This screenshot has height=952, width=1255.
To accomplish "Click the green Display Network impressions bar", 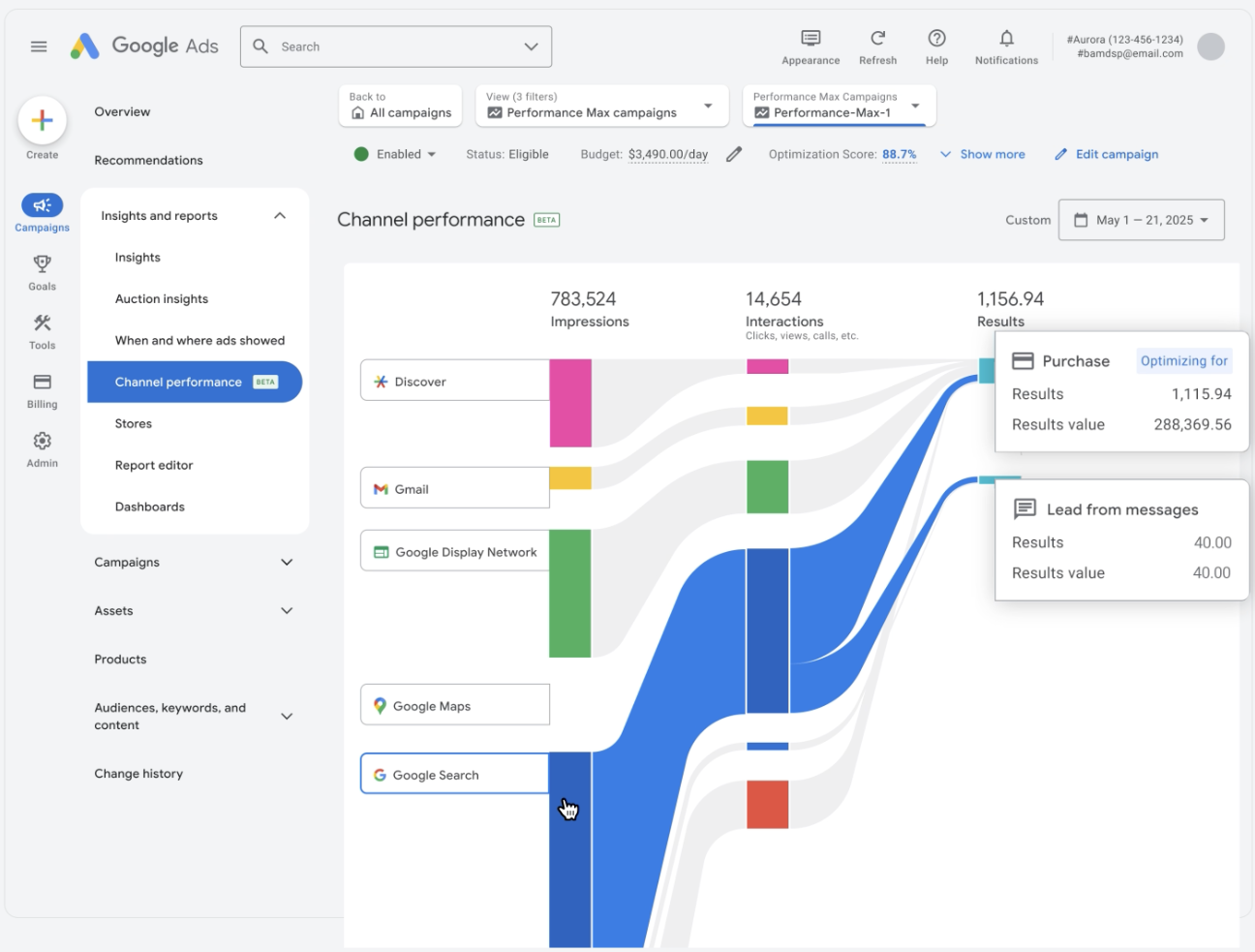I will 570,594.
